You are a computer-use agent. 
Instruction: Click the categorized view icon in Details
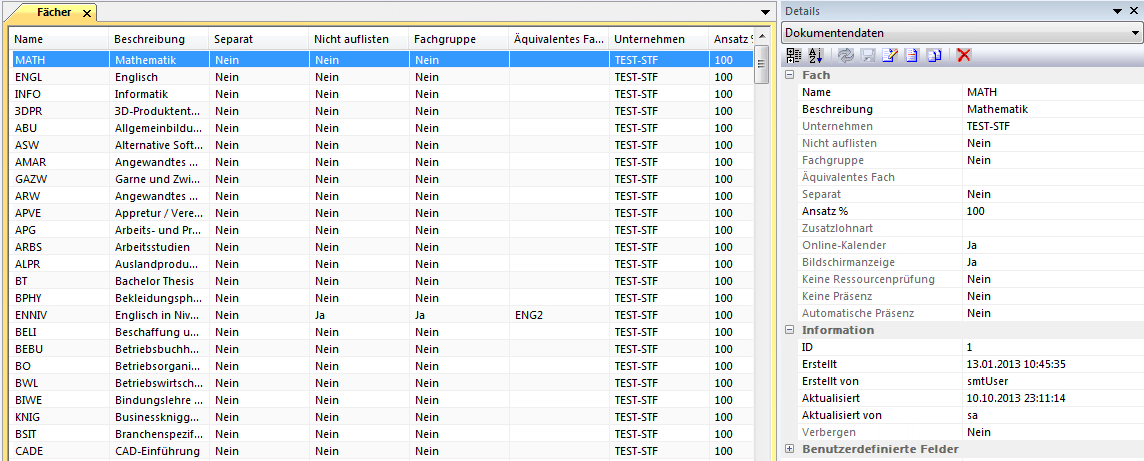794,55
